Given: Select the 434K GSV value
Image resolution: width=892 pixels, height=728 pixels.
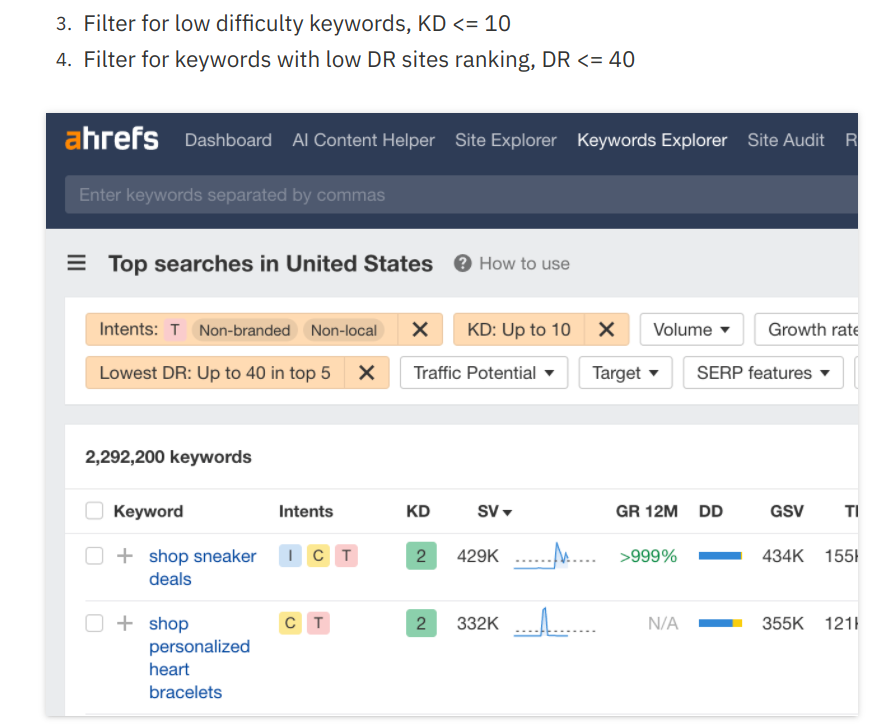Looking at the screenshot, I should [783, 556].
